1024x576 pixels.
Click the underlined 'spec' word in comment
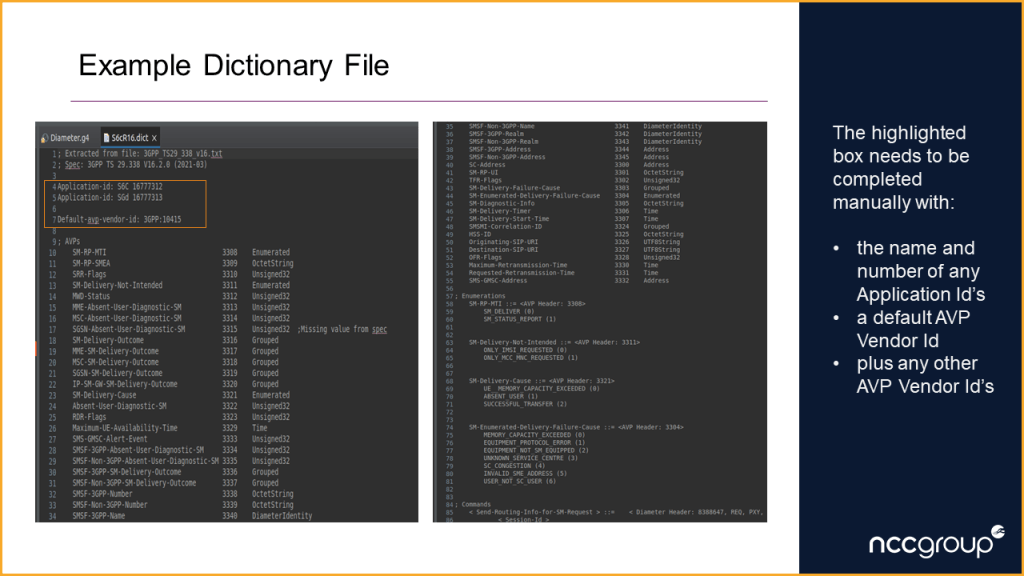[379, 329]
